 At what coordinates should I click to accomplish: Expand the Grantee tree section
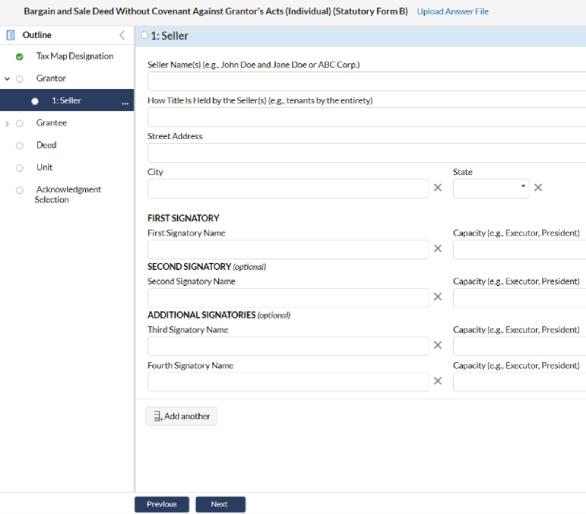pos(7,124)
